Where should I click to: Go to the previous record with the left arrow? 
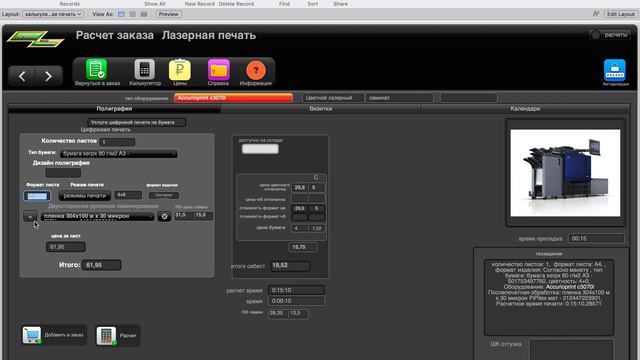click(22, 76)
